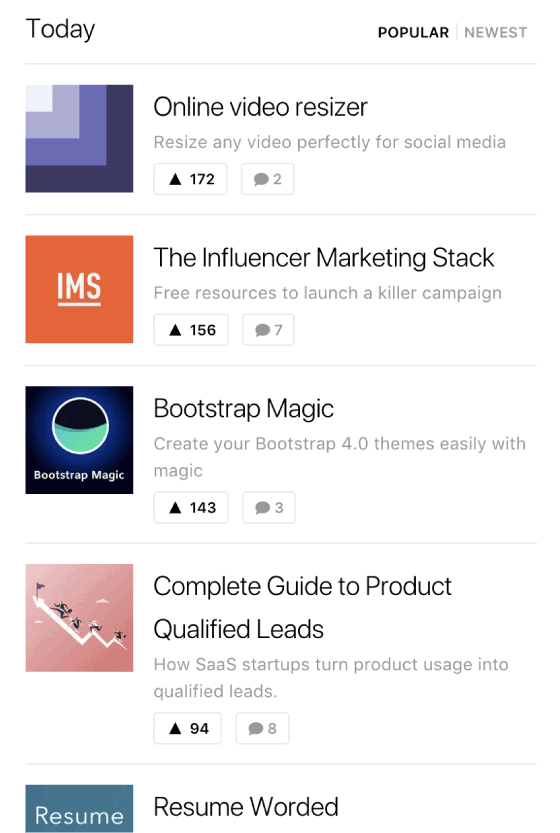Upvote Online video resizer with 172 votes
This screenshot has width=560, height=833.
[190, 179]
